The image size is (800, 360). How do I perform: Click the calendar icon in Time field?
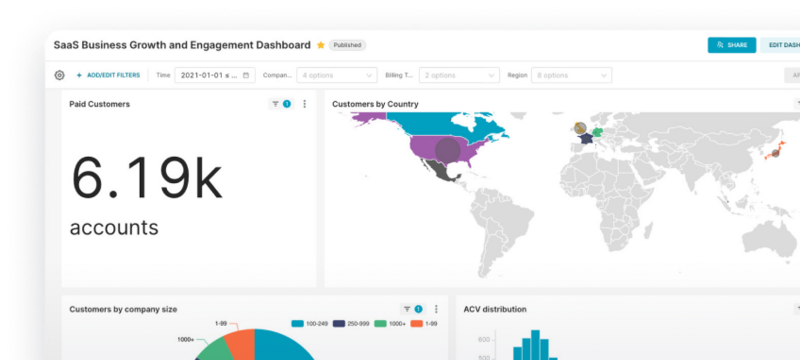(246, 75)
